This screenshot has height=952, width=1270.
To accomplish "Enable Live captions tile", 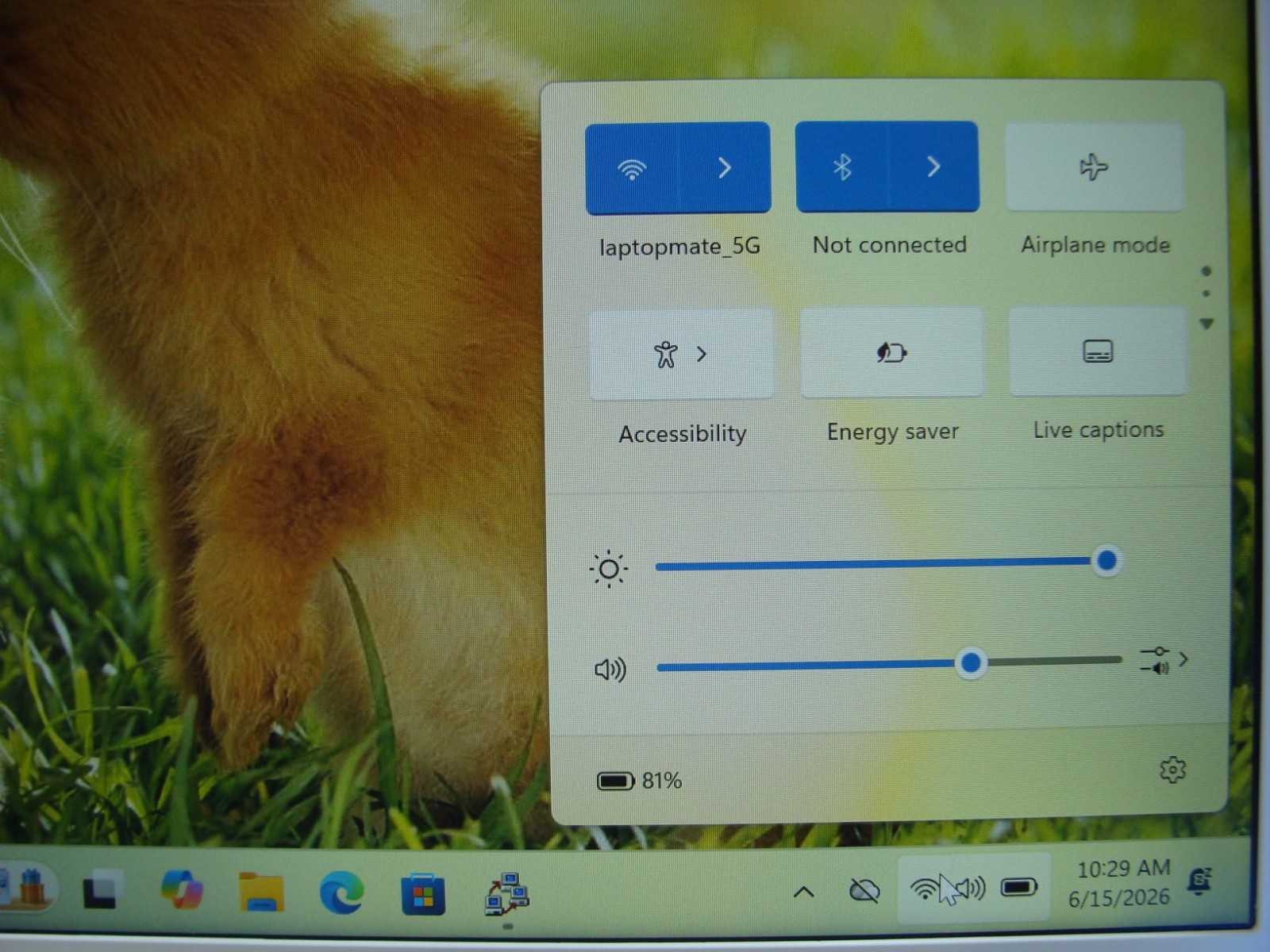I will click(1098, 351).
